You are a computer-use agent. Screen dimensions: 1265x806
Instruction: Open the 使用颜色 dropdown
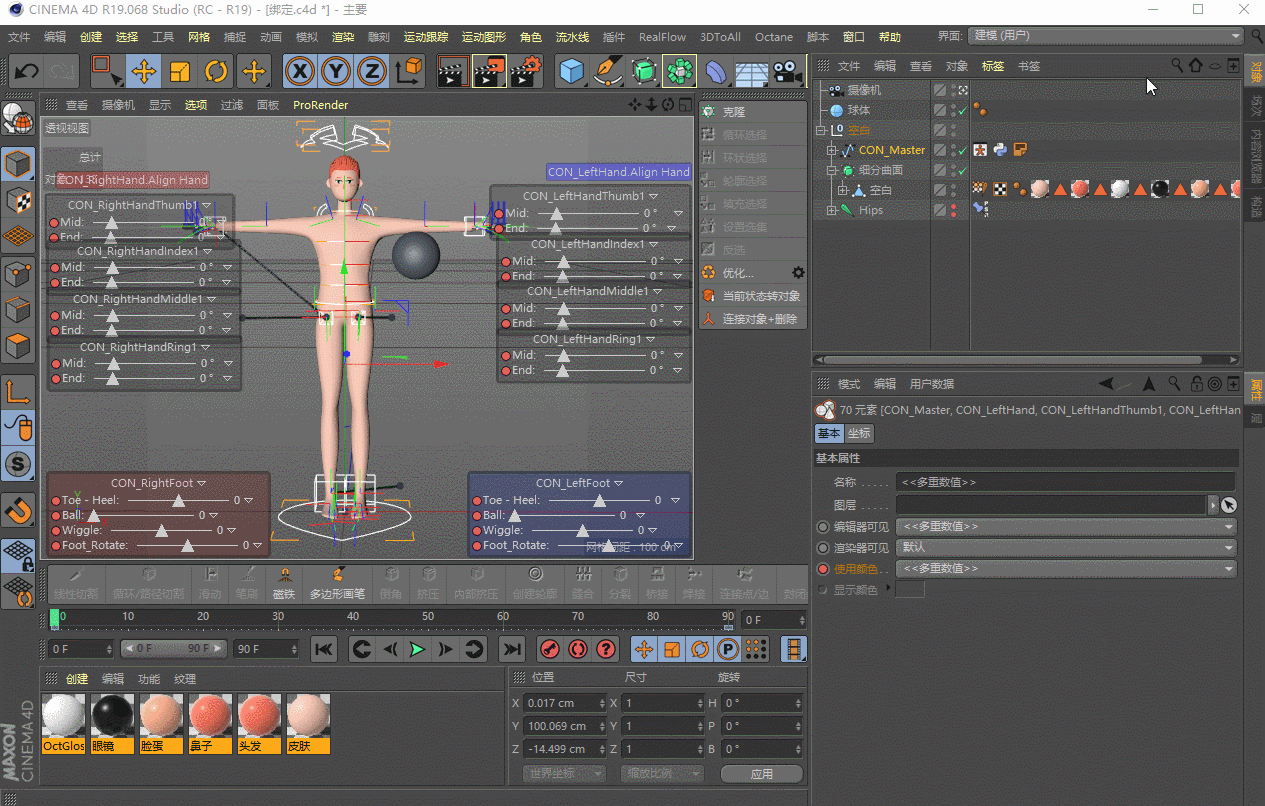(1066, 568)
